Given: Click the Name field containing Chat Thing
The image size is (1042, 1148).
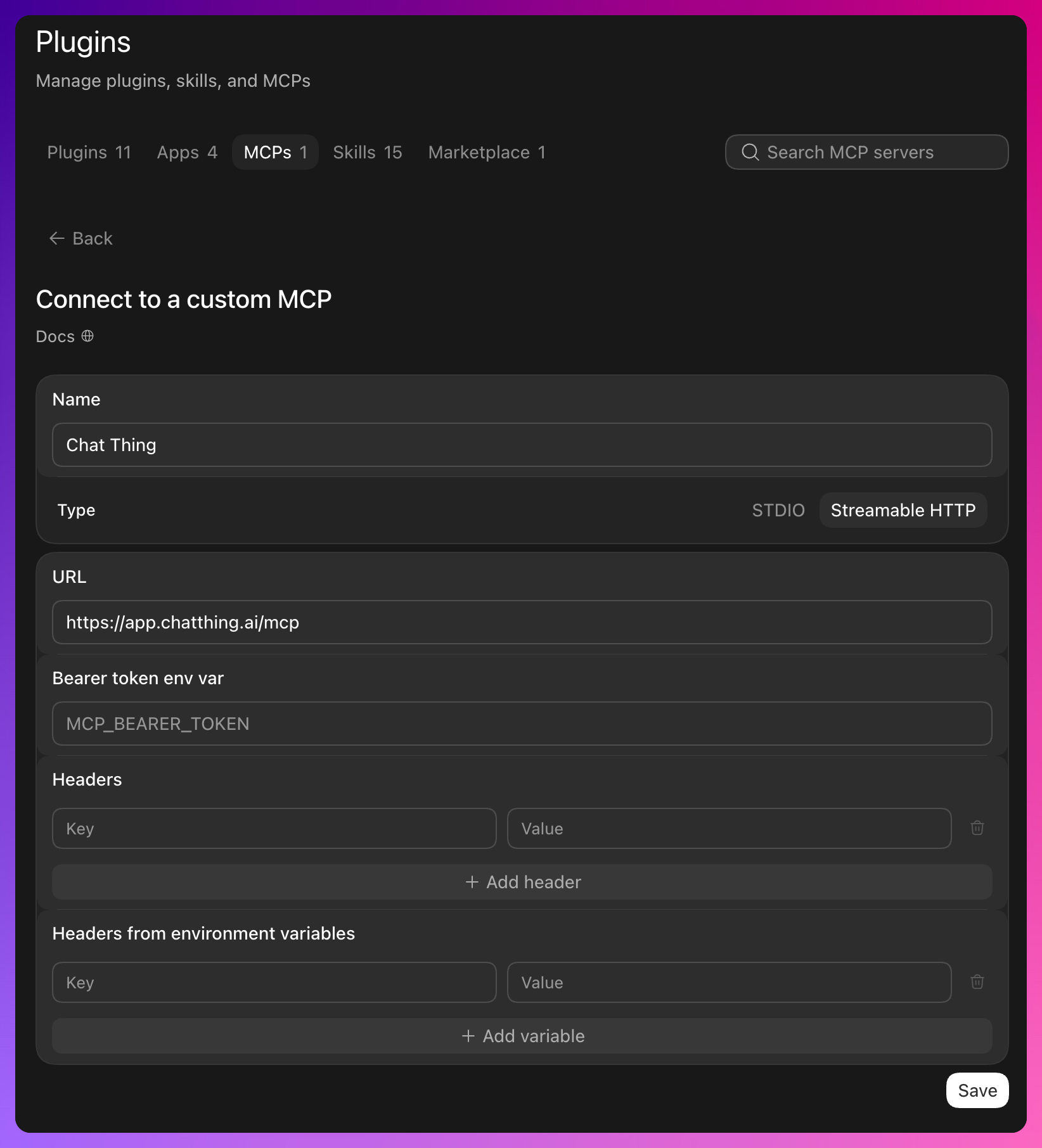Looking at the screenshot, I should [x=522, y=445].
